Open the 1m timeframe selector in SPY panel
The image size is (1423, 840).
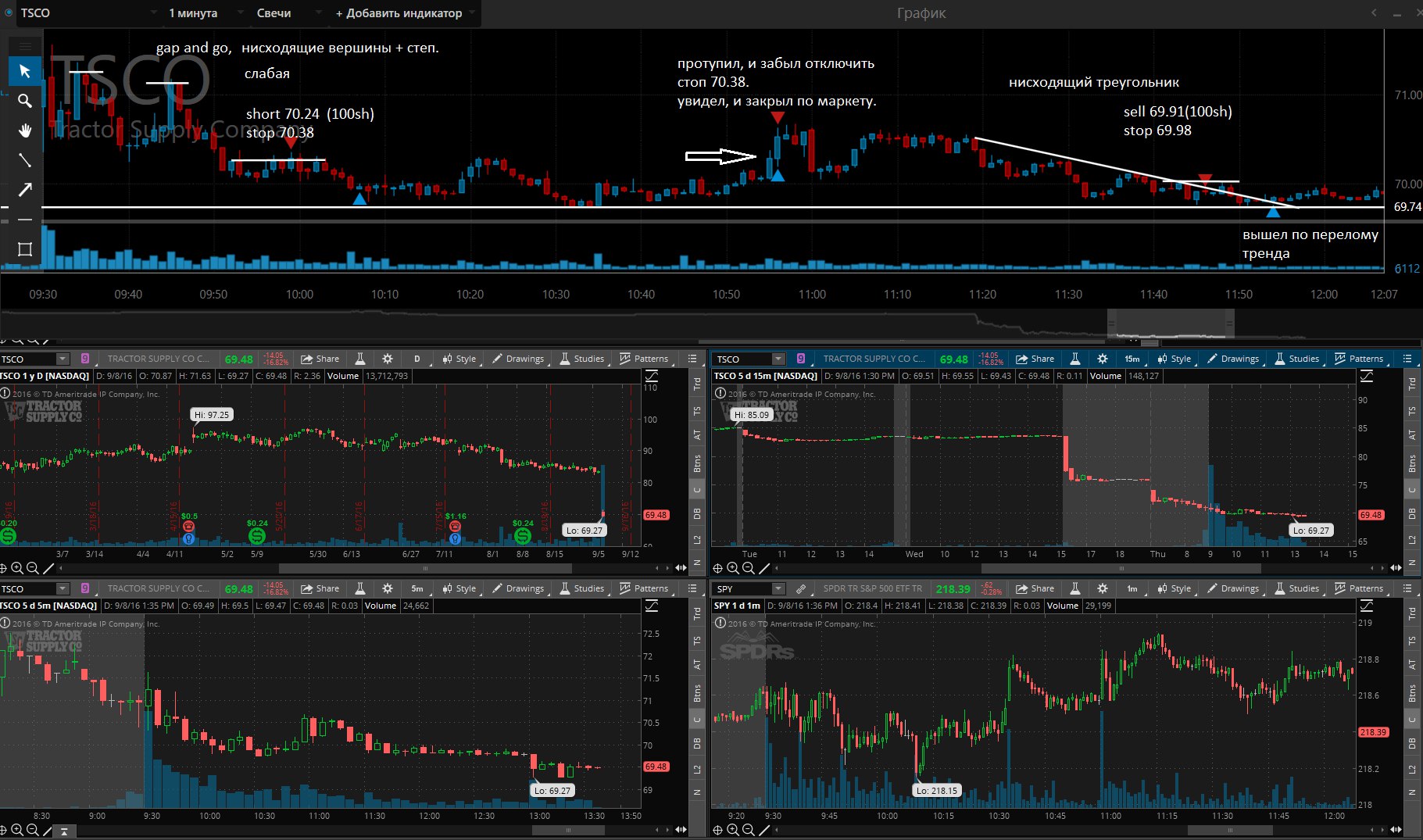1132,588
